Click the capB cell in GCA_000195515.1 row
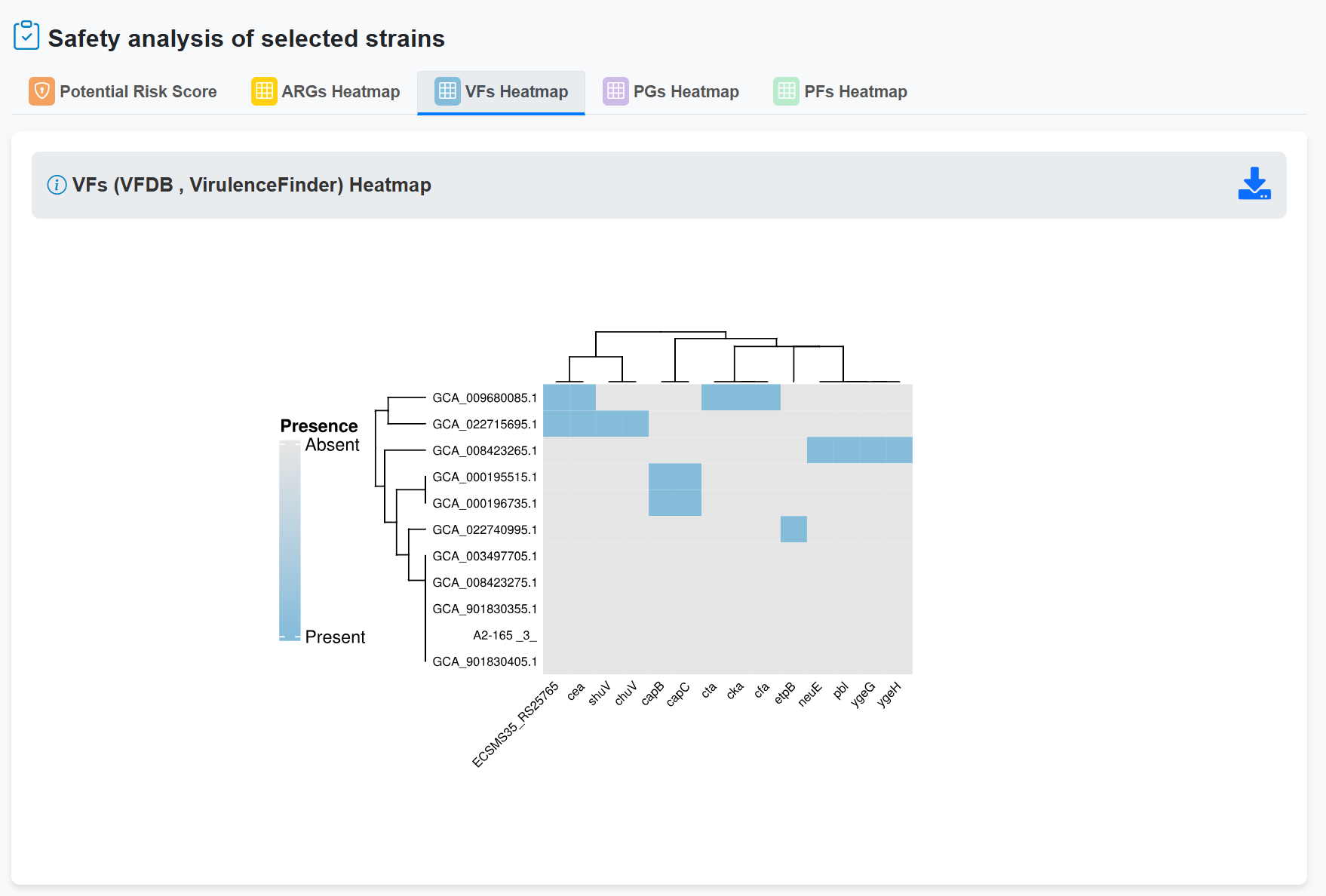This screenshot has width=1326, height=896. [661, 477]
